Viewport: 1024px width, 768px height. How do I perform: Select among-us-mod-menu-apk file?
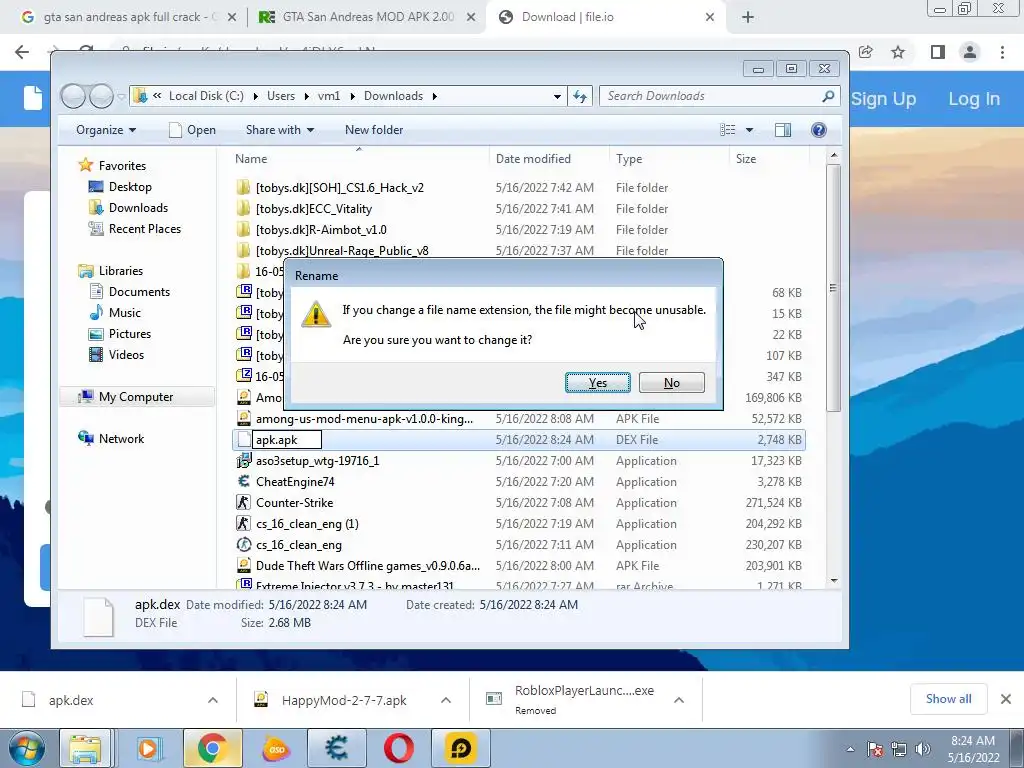(x=364, y=419)
